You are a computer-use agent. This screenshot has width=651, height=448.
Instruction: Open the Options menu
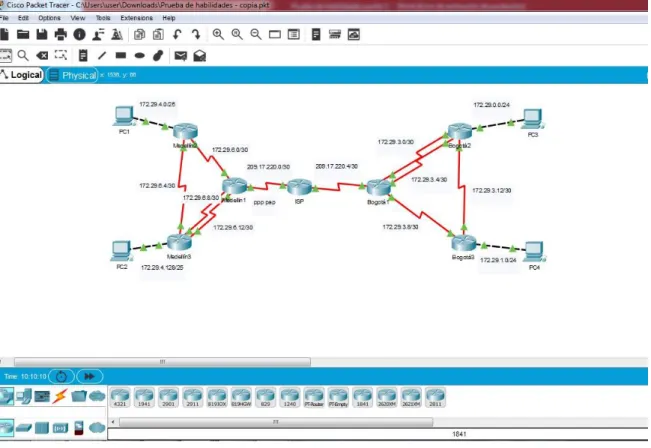49,18
